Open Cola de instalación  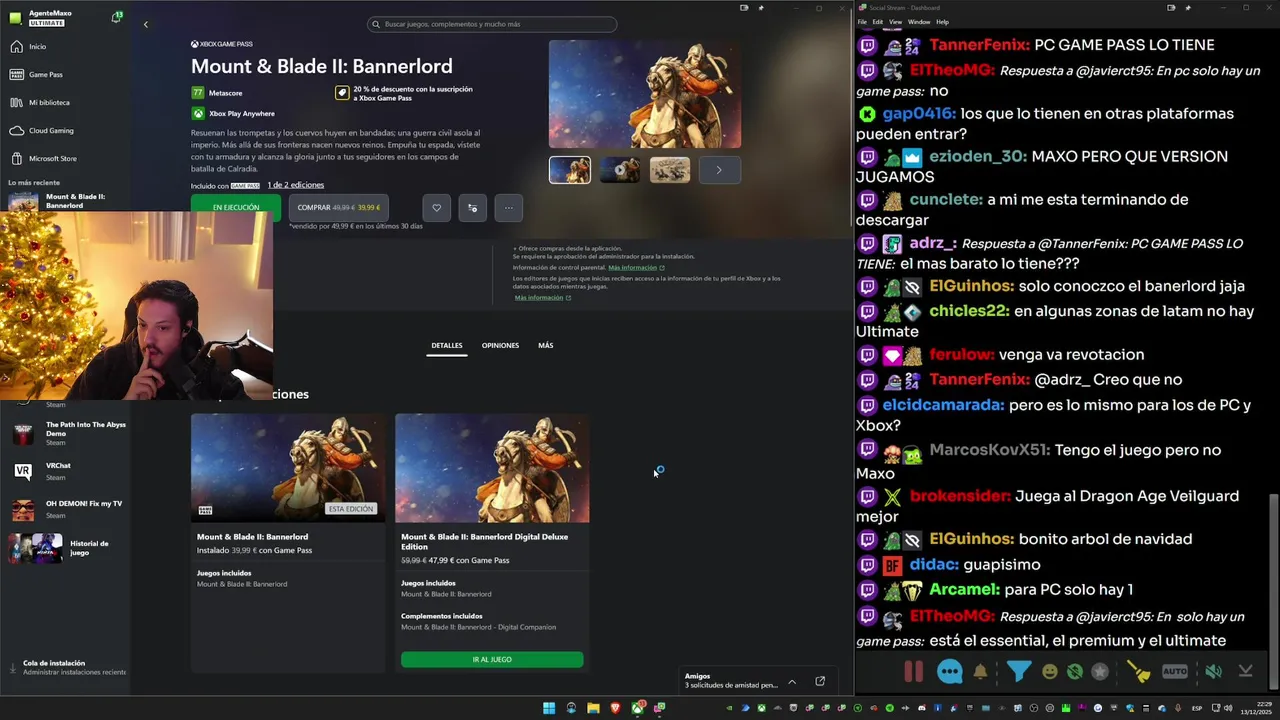(66, 667)
